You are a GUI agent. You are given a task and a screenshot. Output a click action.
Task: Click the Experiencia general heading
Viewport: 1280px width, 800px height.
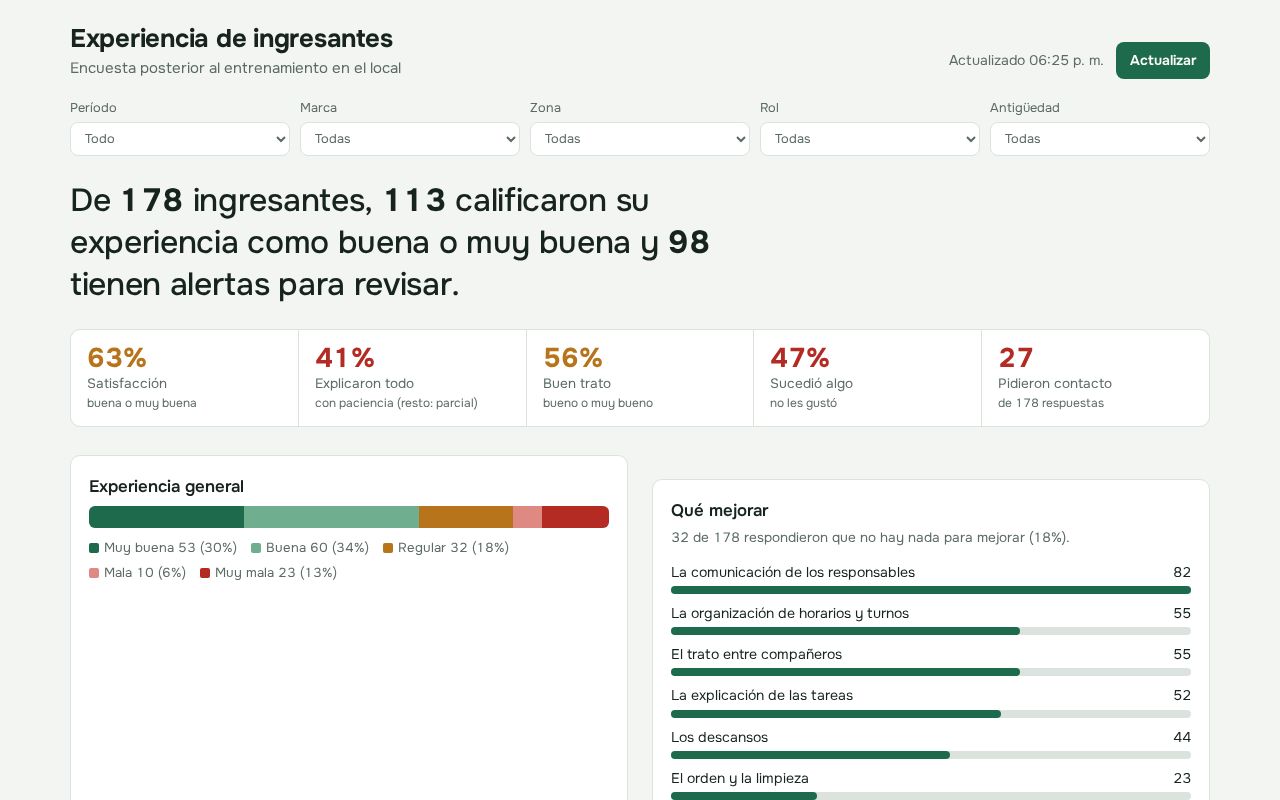(x=166, y=486)
